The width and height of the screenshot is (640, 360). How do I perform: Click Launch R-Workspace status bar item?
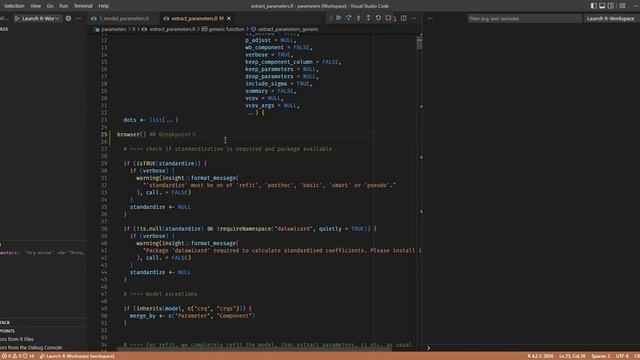tap(77, 356)
